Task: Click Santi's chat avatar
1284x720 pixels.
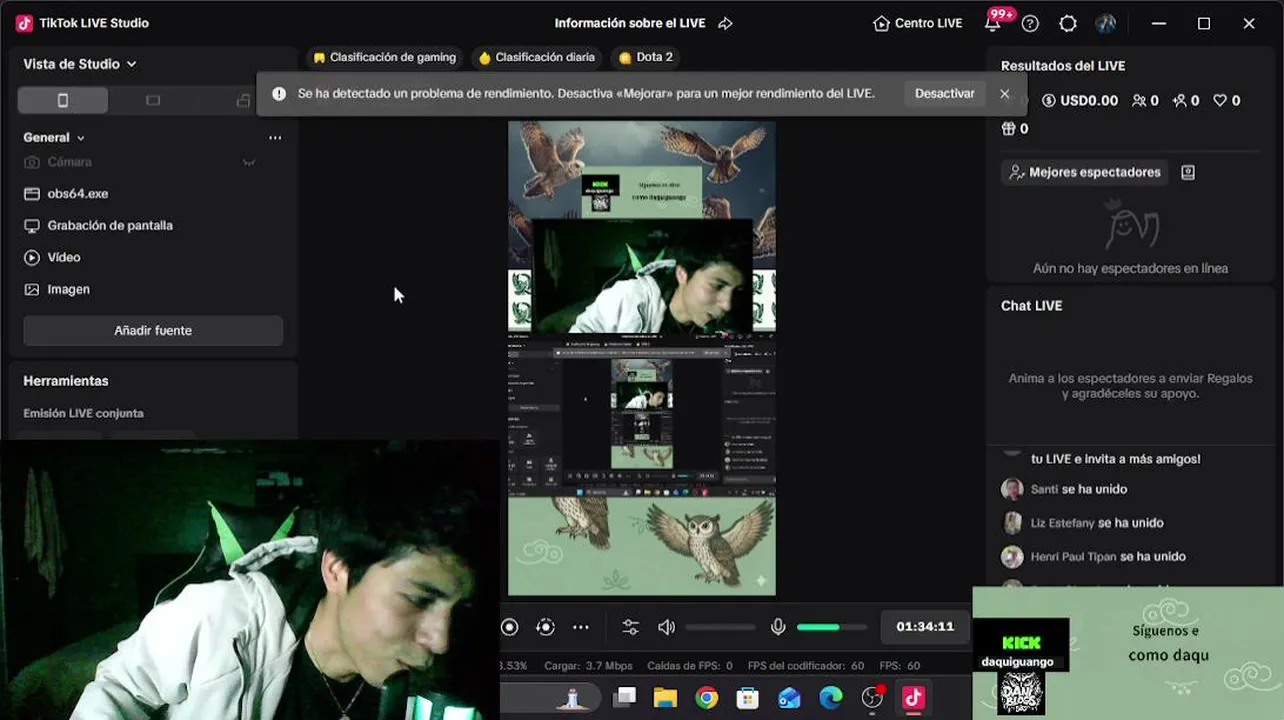Action: [1012, 489]
